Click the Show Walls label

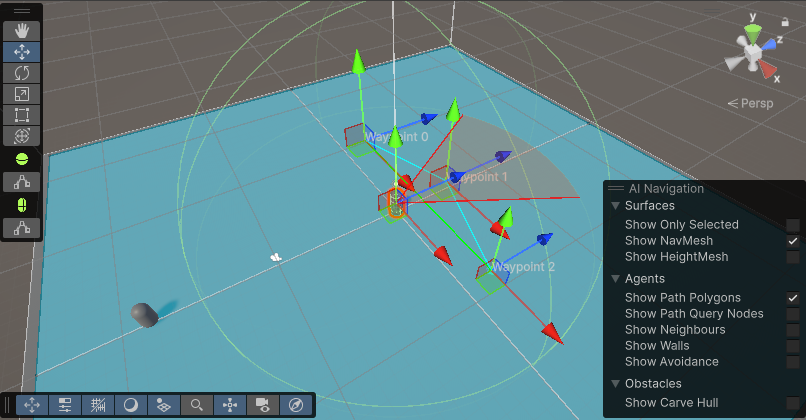(x=657, y=345)
